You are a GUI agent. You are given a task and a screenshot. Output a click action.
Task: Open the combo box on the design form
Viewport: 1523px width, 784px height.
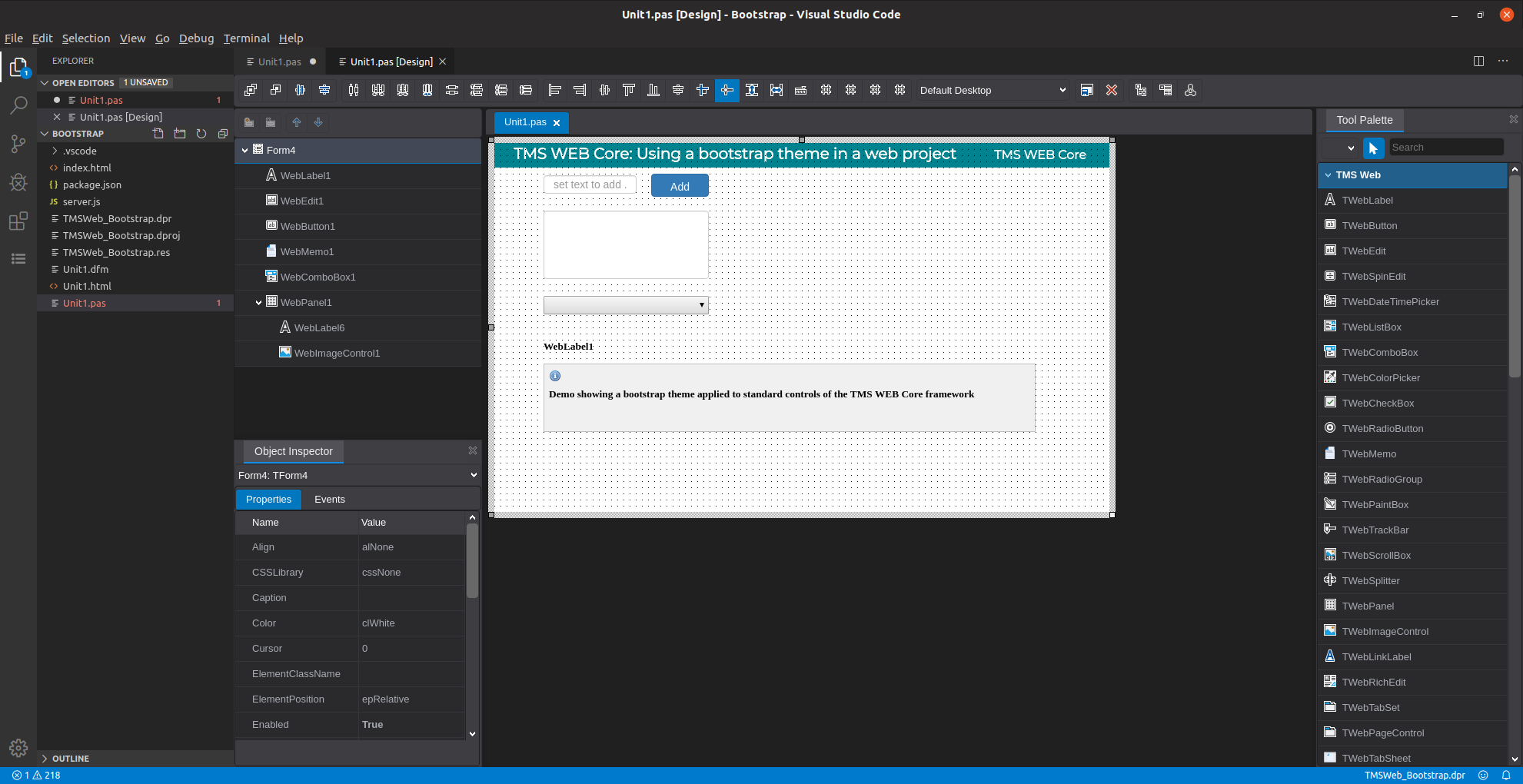click(x=626, y=305)
